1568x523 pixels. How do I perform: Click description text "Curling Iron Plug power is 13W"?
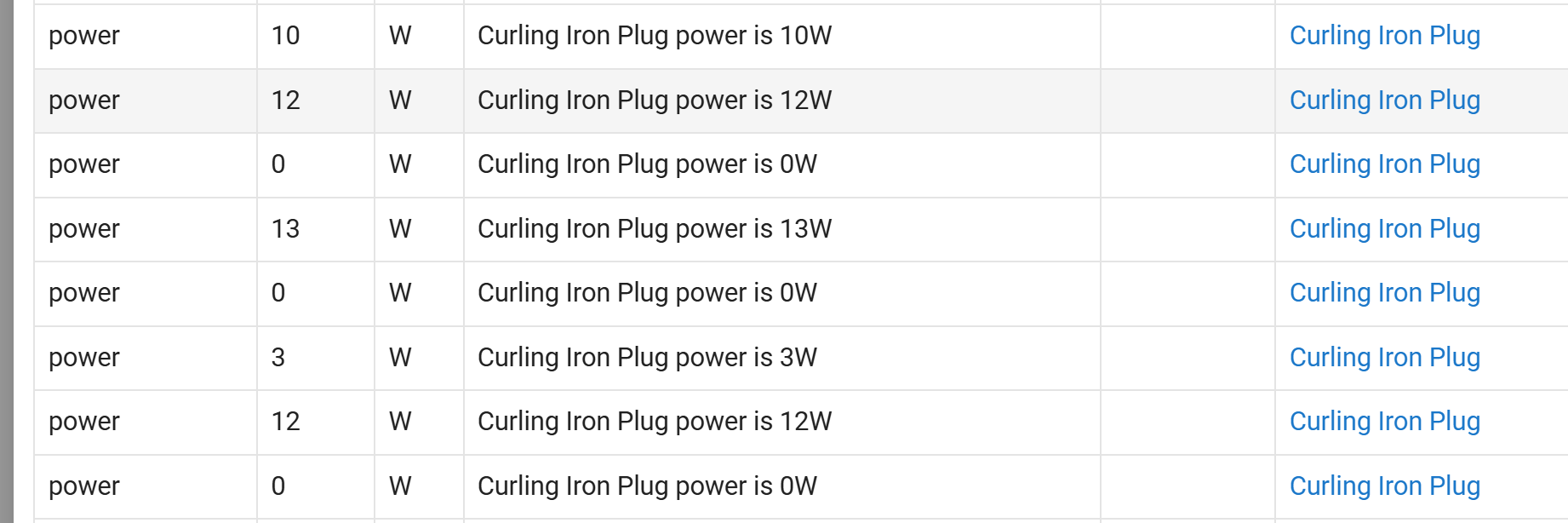pos(654,229)
